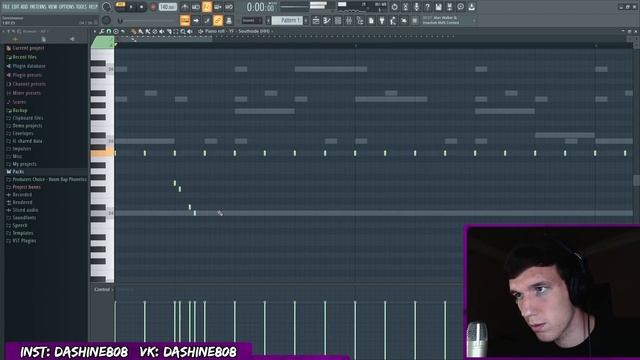This screenshot has width=640, height=360.
Task: Open the plugin picker plug icon
Action: coord(382,20)
